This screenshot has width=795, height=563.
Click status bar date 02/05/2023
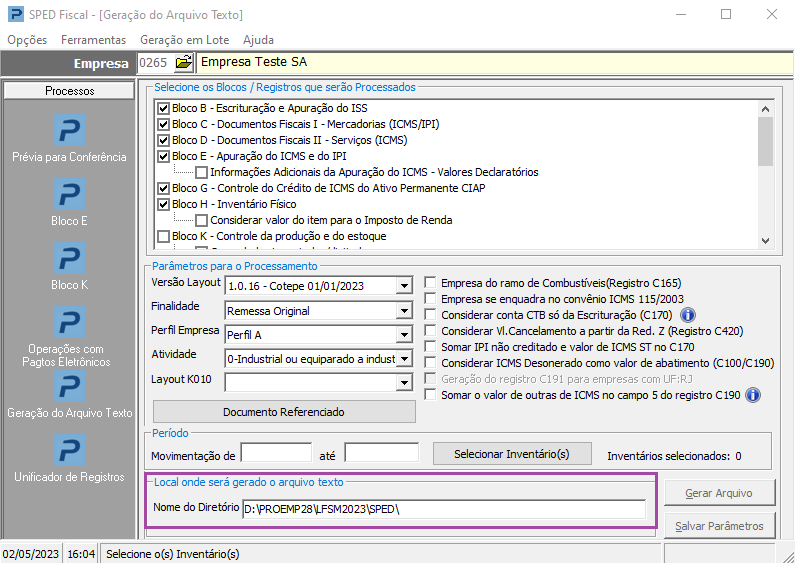(x=31, y=554)
